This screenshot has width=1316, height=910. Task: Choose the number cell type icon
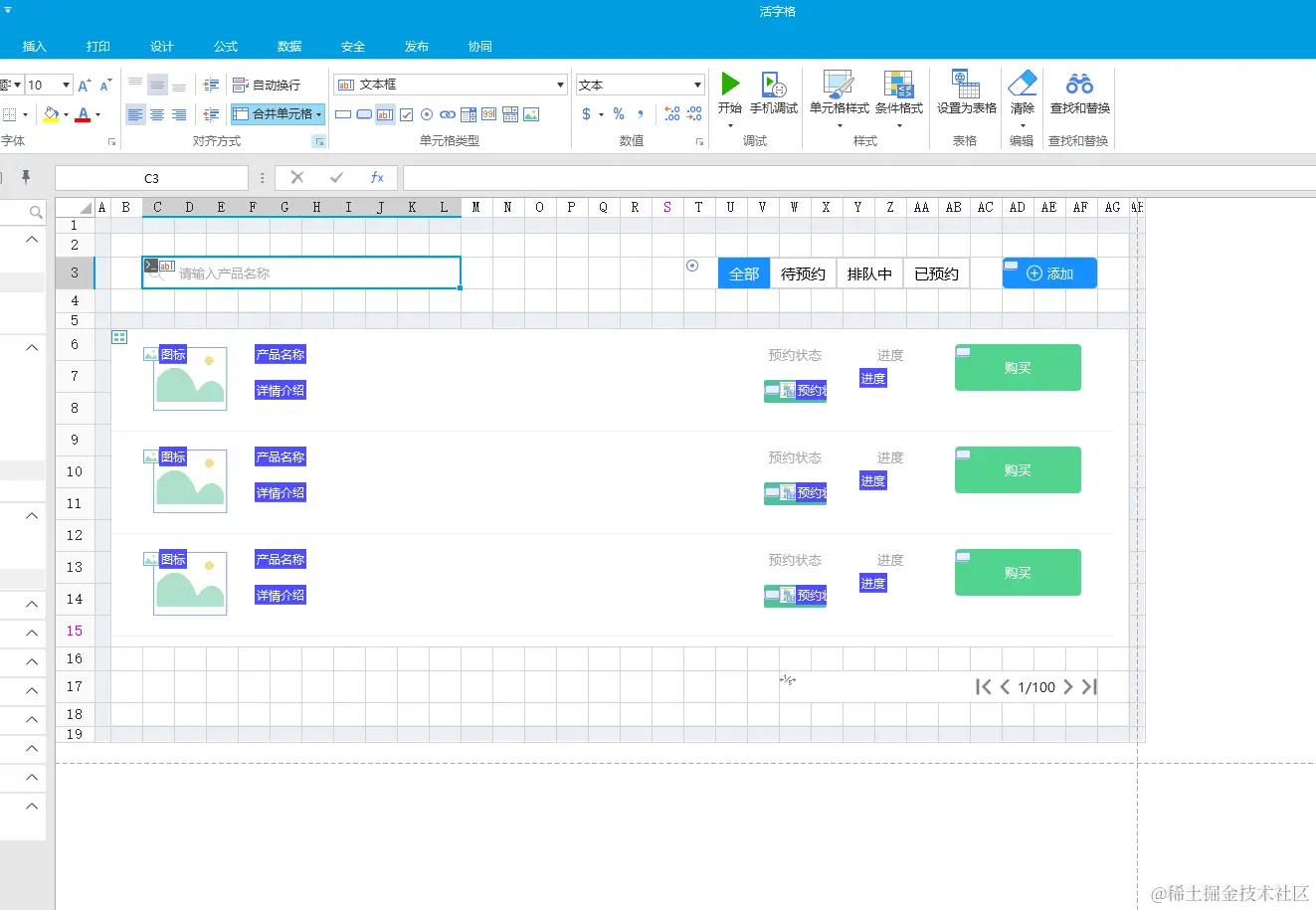489,114
